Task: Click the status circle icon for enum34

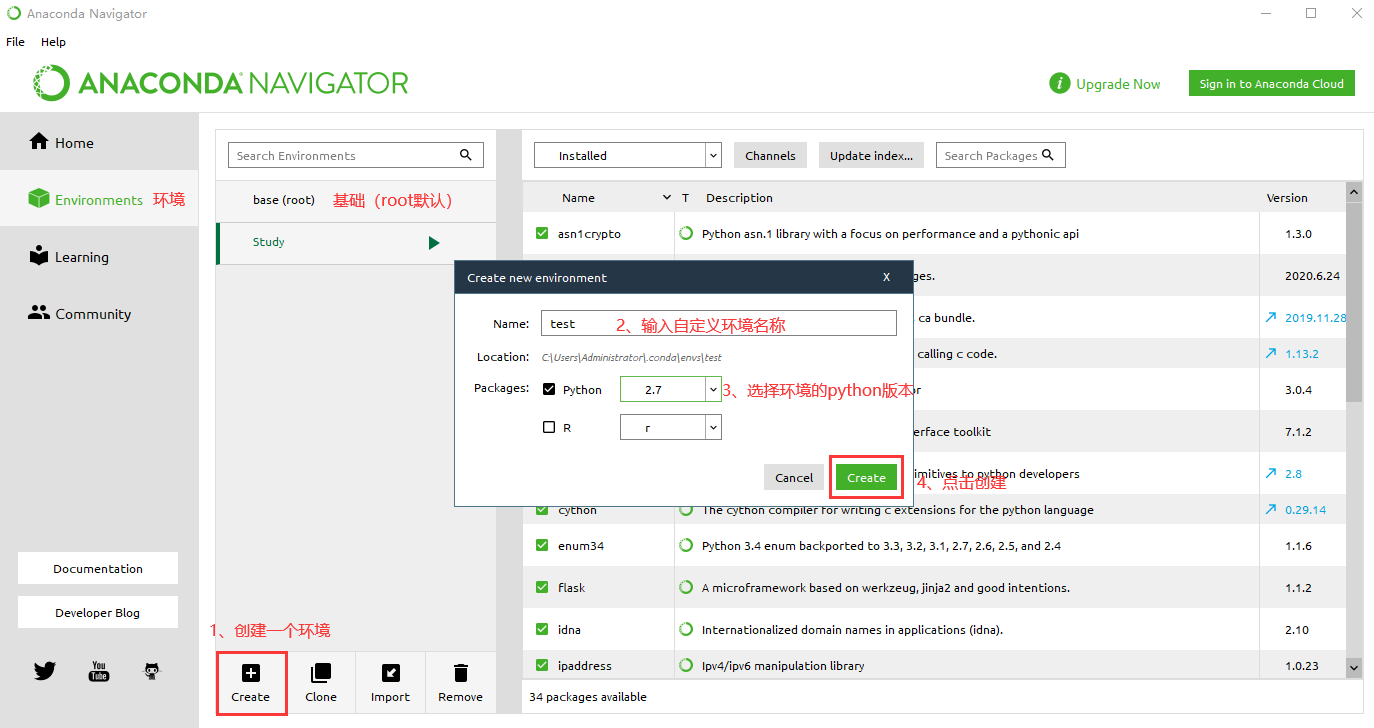Action: [x=686, y=545]
